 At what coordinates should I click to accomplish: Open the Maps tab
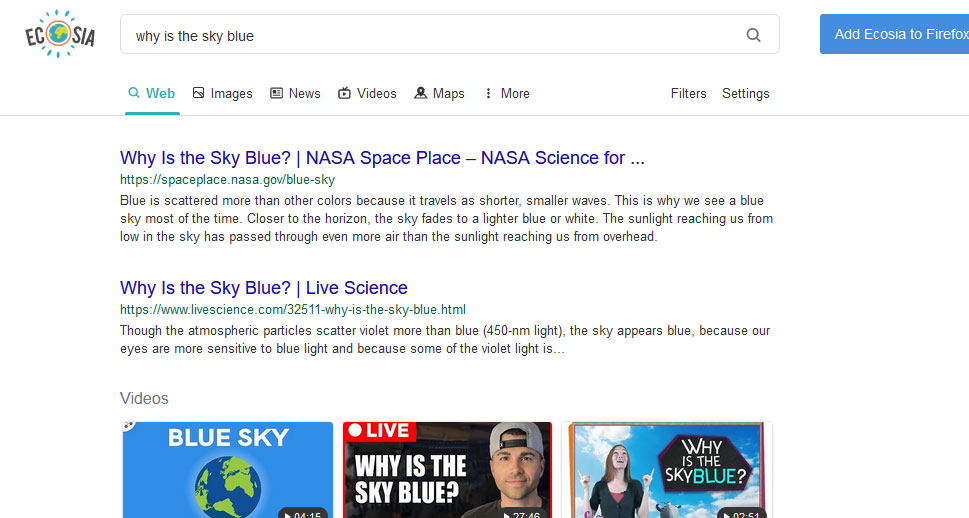click(x=439, y=93)
